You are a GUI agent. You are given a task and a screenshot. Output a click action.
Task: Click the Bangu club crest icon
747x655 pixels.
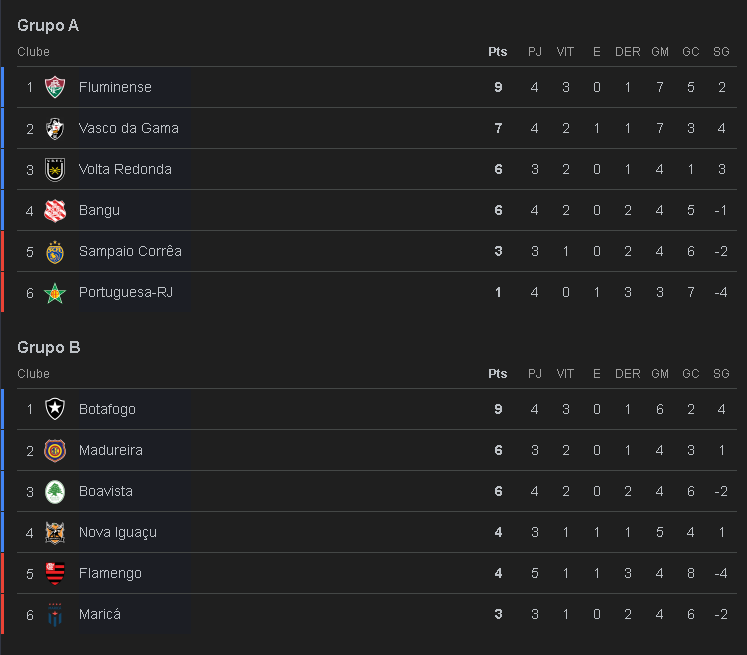point(55,210)
